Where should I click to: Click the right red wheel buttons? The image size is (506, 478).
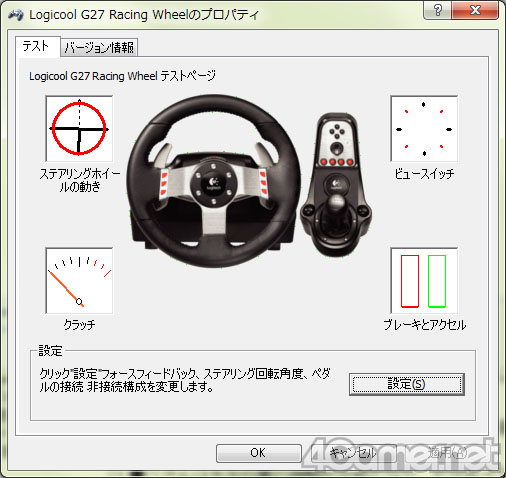(263, 182)
